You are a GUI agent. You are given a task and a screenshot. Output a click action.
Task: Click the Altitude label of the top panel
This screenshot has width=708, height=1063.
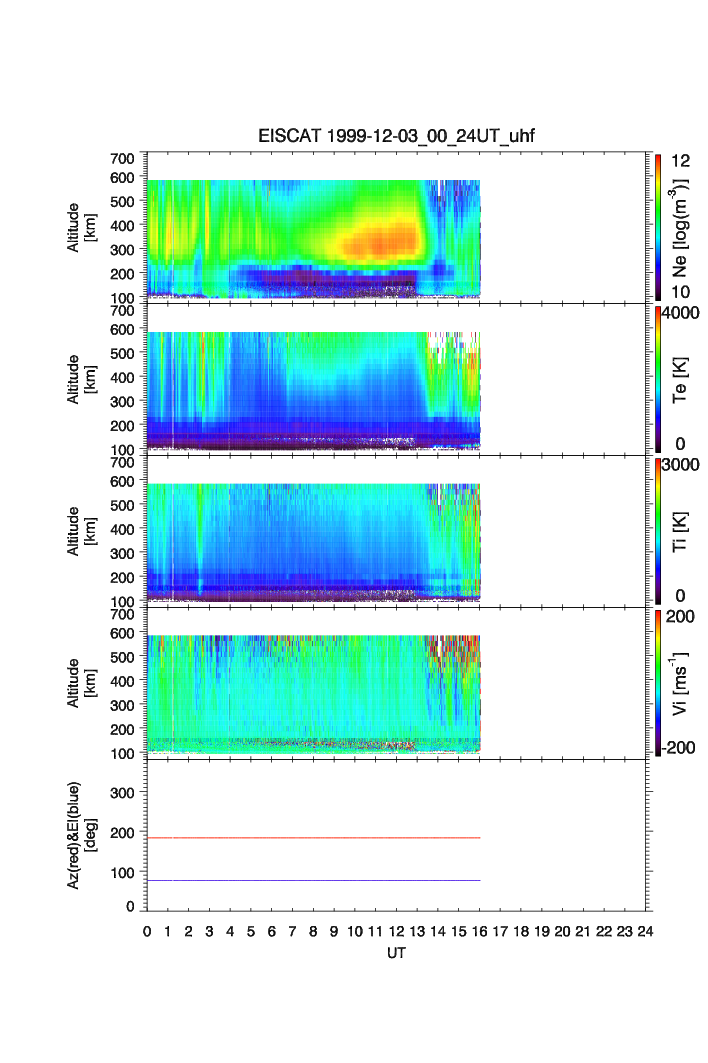[x=79, y=226]
